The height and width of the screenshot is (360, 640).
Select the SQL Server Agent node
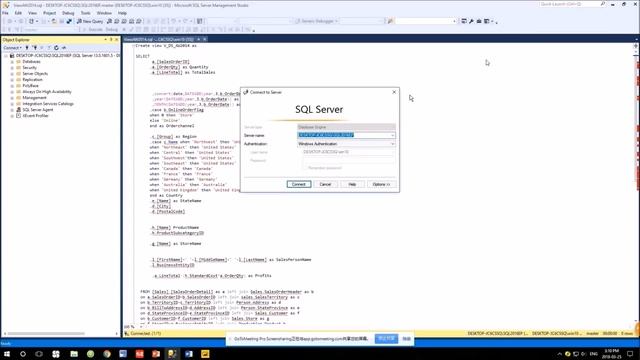coord(38,110)
